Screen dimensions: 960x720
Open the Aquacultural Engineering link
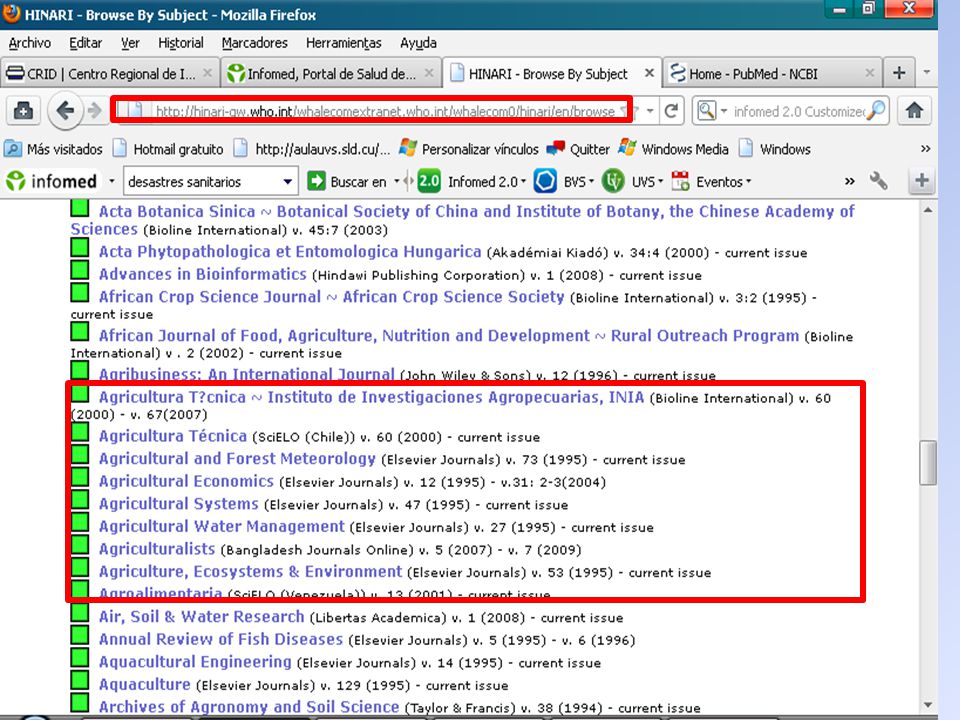(195, 662)
